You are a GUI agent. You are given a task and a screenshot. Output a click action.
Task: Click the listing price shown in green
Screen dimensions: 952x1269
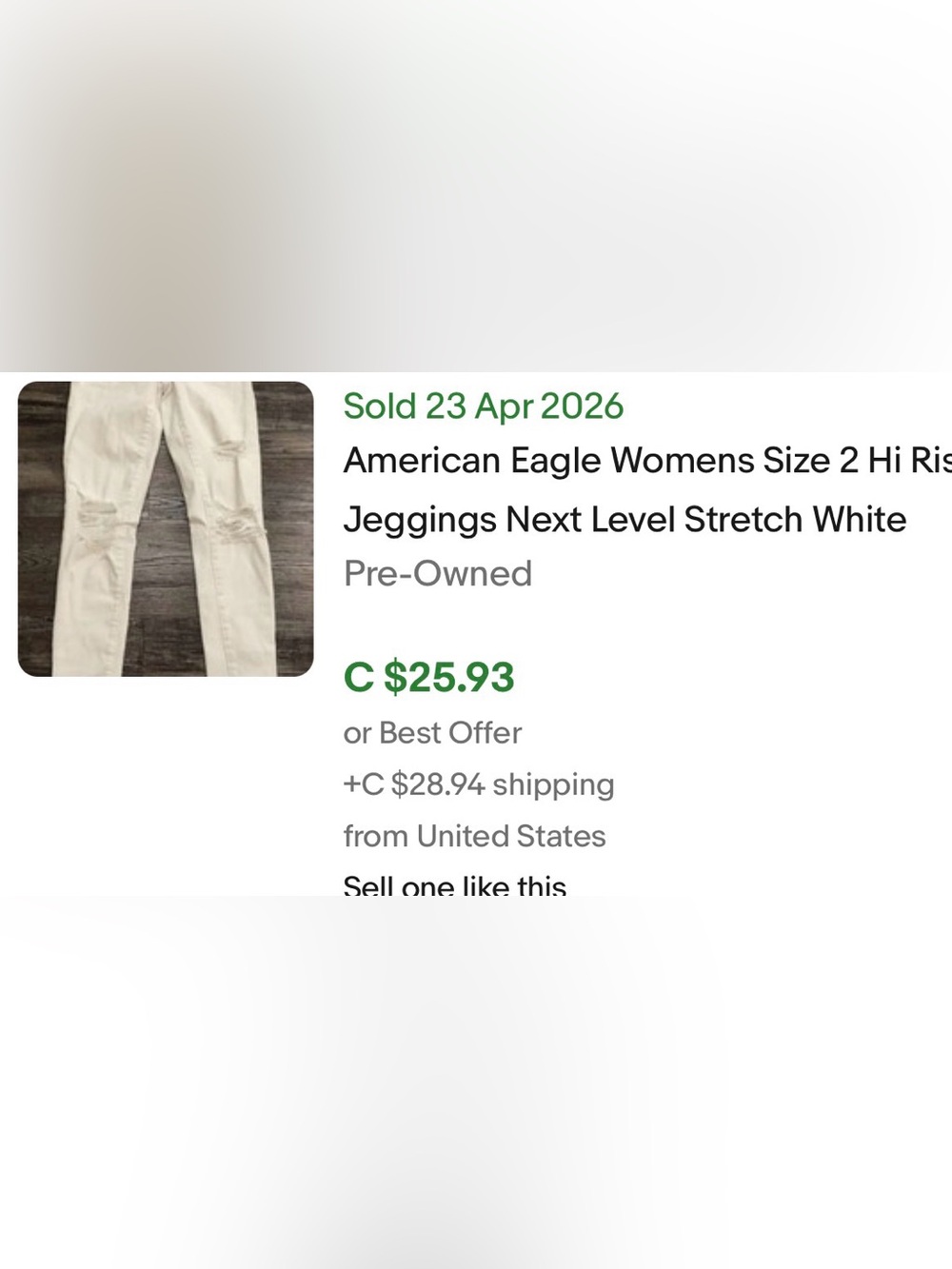pos(429,676)
